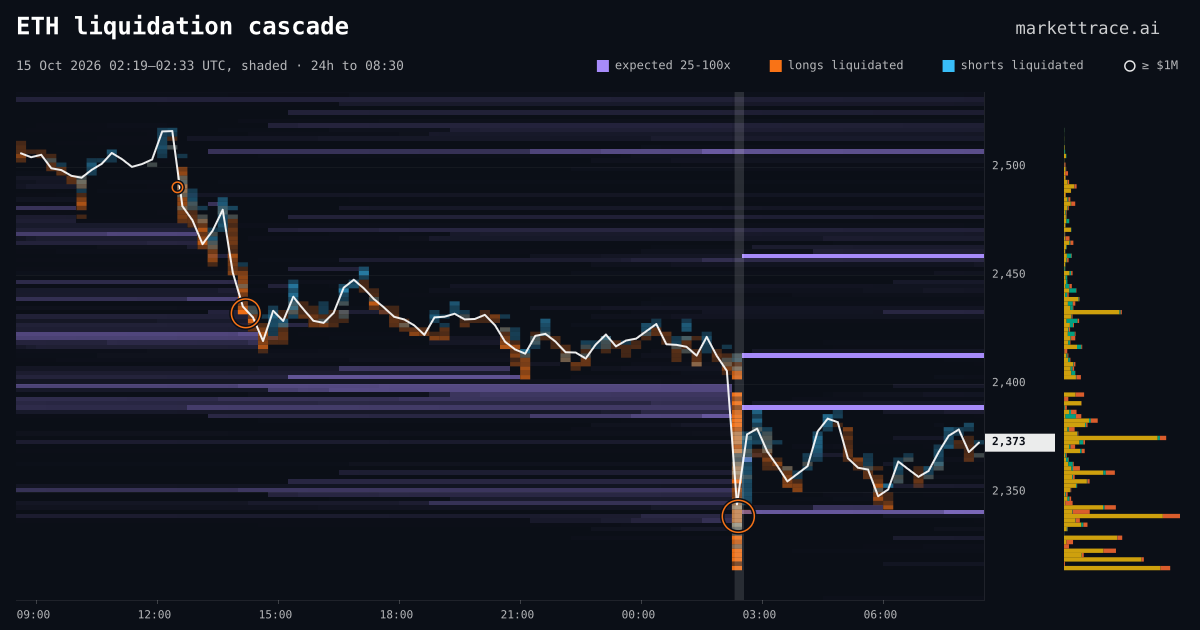Click the 03:00 time axis label
The image size is (1200, 630).
(x=759, y=615)
